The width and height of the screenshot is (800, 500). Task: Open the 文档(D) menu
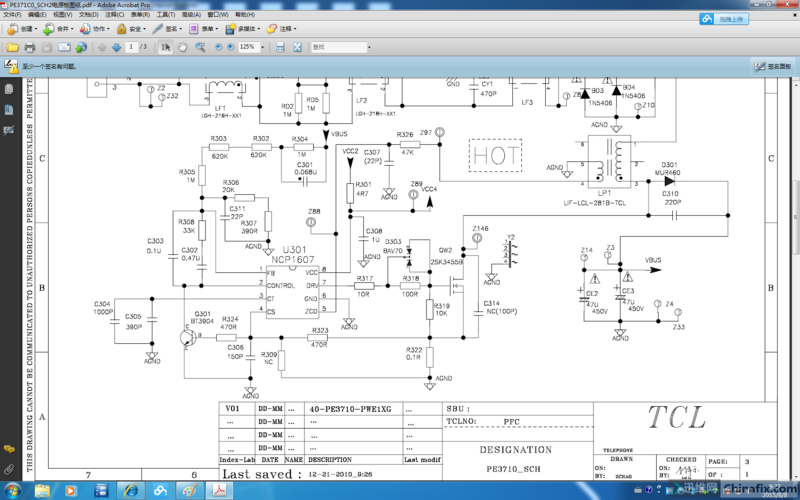tap(89, 15)
